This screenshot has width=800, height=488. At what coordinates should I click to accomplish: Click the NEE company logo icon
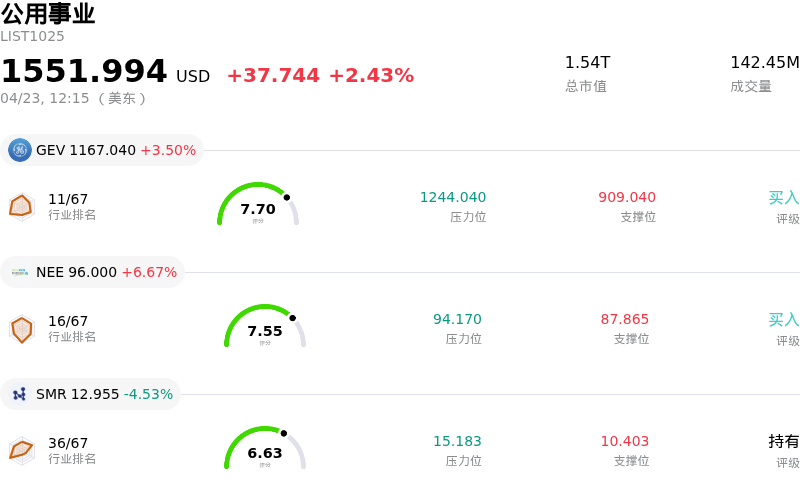coord(20,272)
